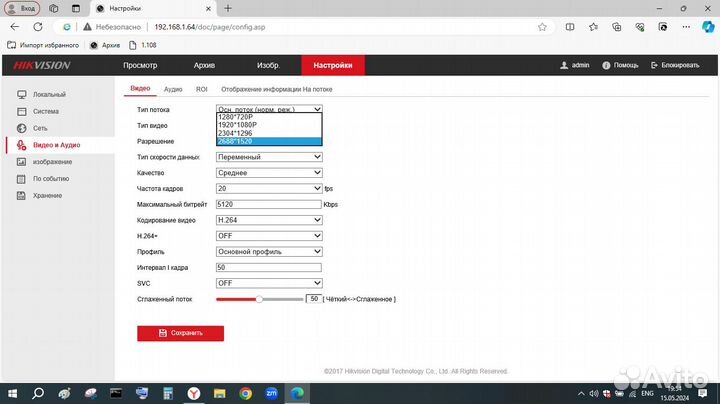Click the Блокировать logout link
Image resolution: width=720 pixels, height=404 pixels.
point(675,65)
